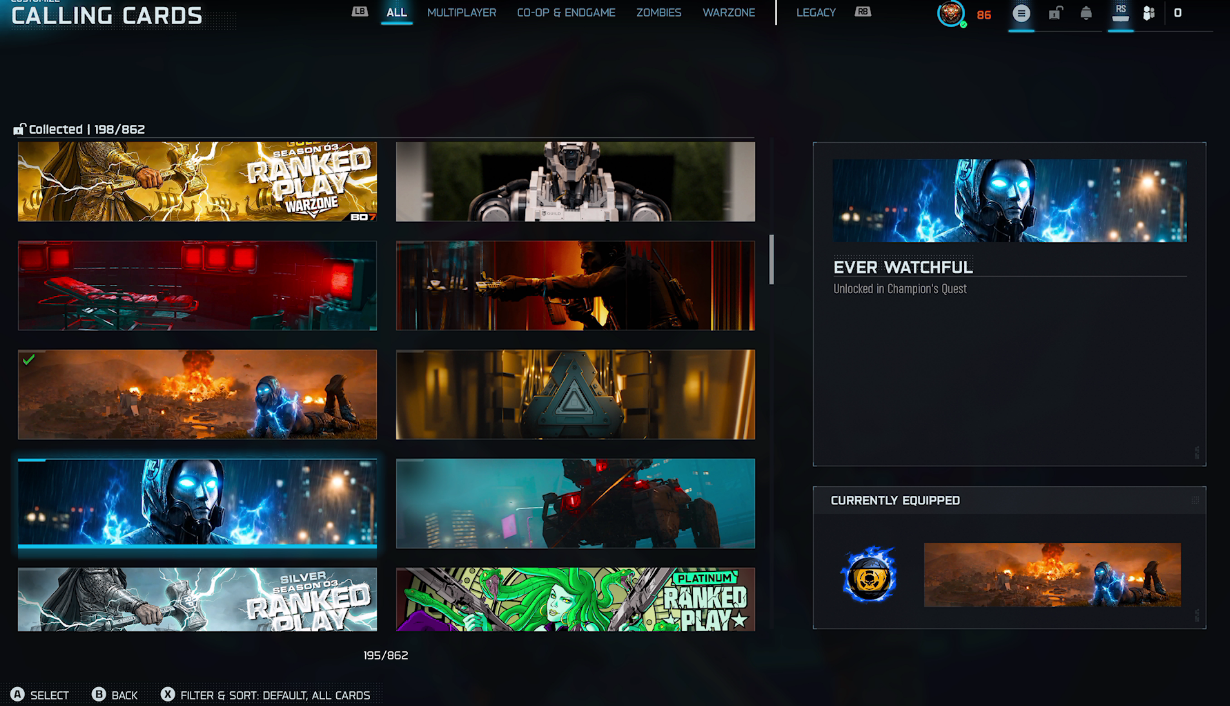
Task: Click the X button Filter & Sort prompt
Action: [168, 695]
